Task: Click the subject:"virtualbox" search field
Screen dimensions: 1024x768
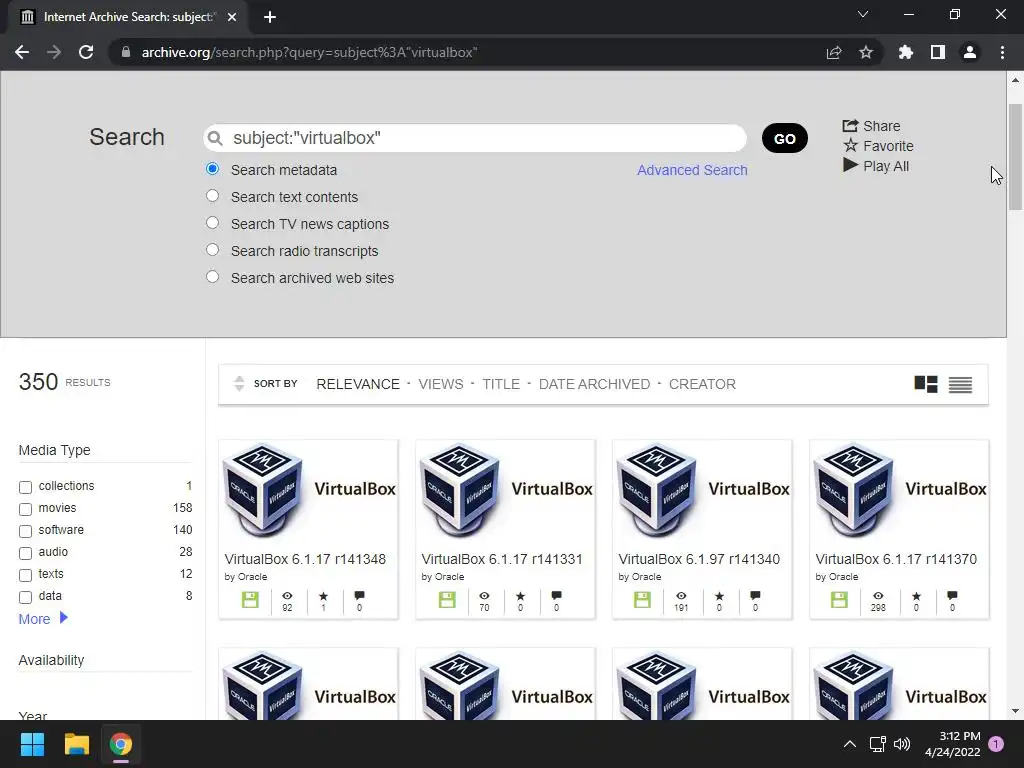Action: (x=475, y=138)
